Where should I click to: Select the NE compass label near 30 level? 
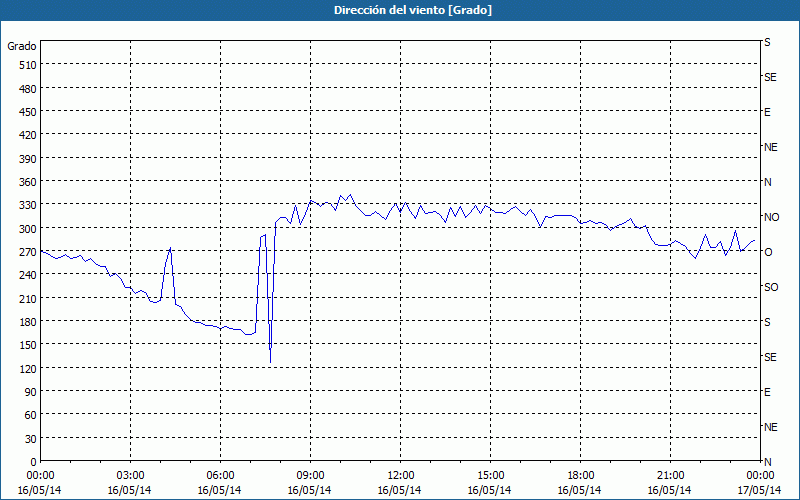[771, 427]
